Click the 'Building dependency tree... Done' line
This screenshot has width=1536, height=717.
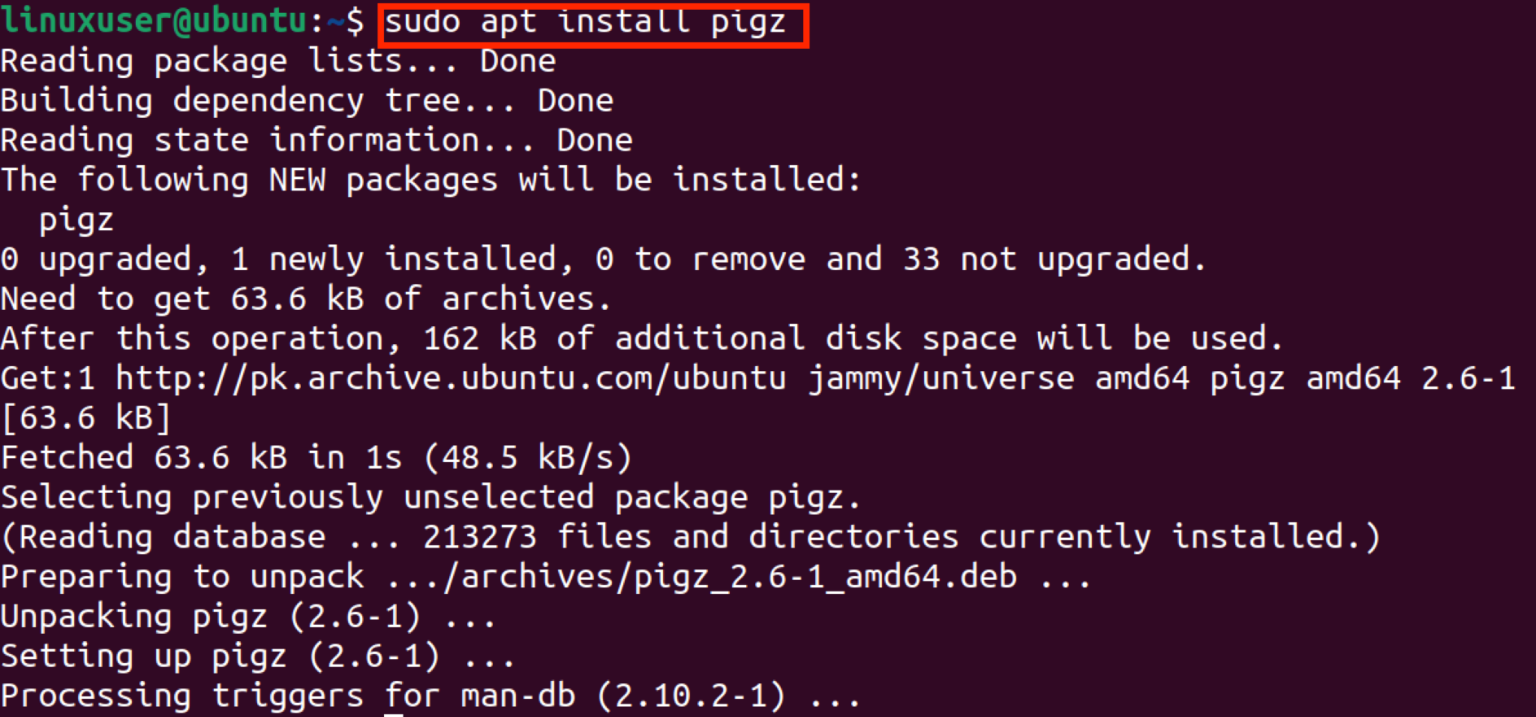click(x=307, y=101)
